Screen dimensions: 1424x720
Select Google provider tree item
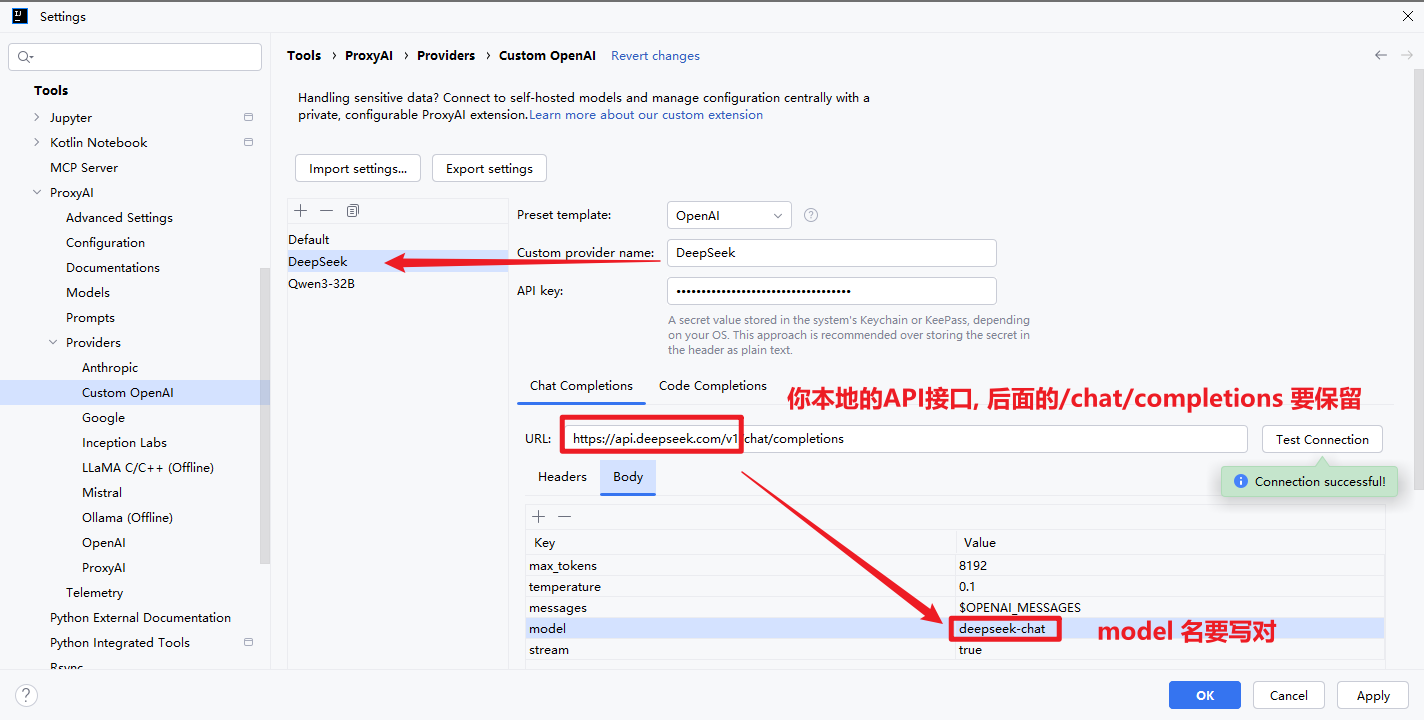(x=103, y=417)
